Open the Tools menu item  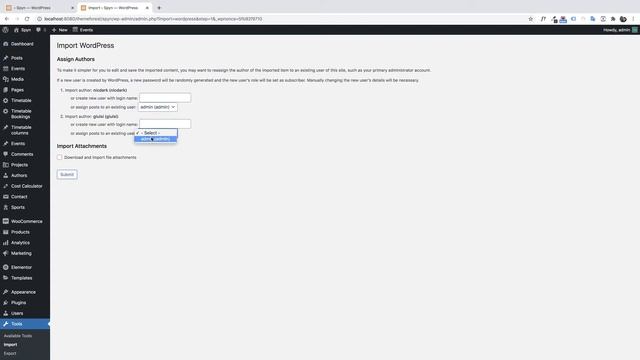(x=24, y=324)
